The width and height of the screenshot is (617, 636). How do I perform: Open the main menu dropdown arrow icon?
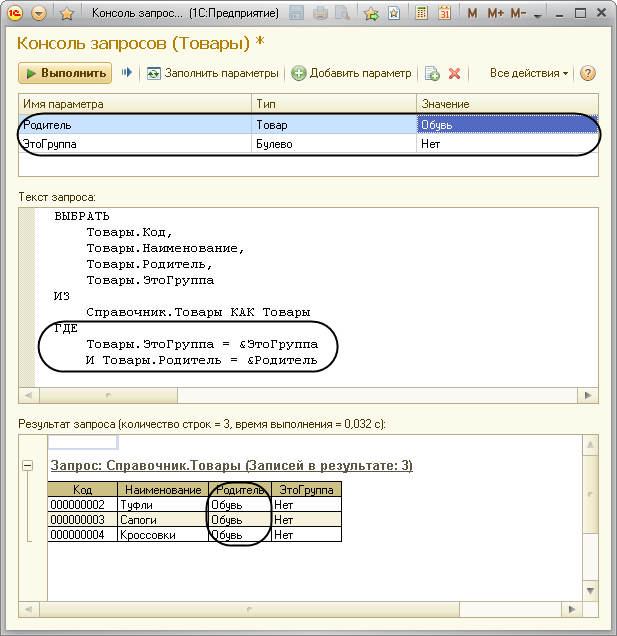pyautogui.click(x=39, y=13)
